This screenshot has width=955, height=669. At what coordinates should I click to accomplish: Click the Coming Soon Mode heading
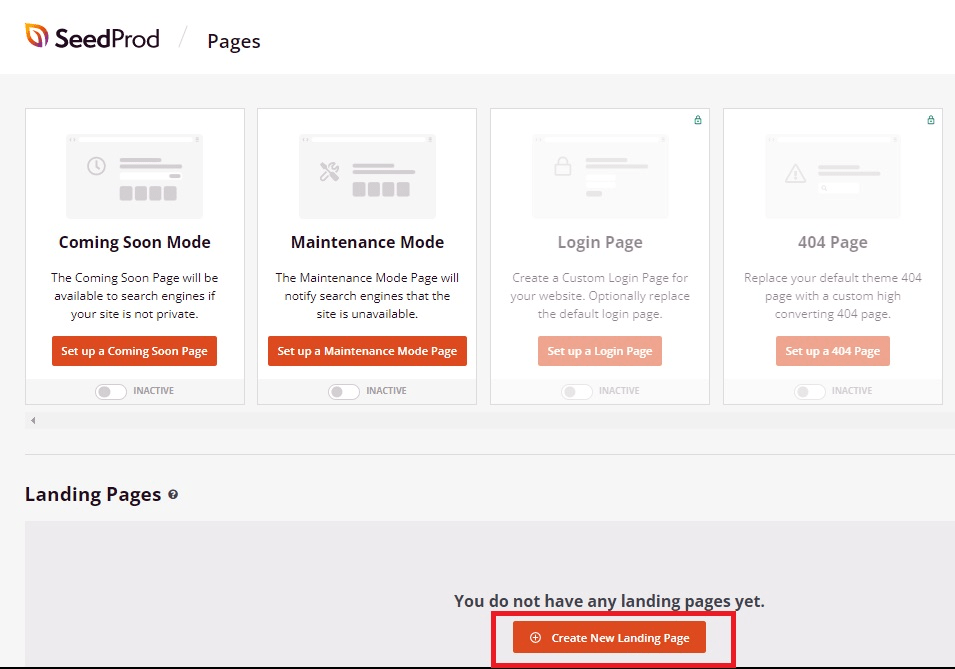pyautogui.click(x=134, y=242)
